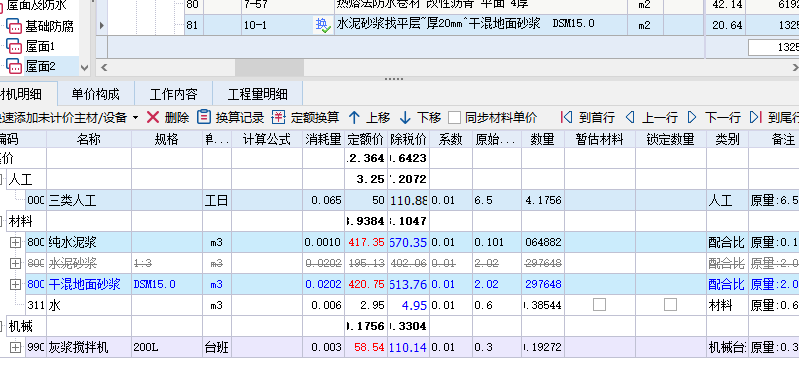Click the 类别 column header
This screenshot has width=799, height=378.
[727, 139]
